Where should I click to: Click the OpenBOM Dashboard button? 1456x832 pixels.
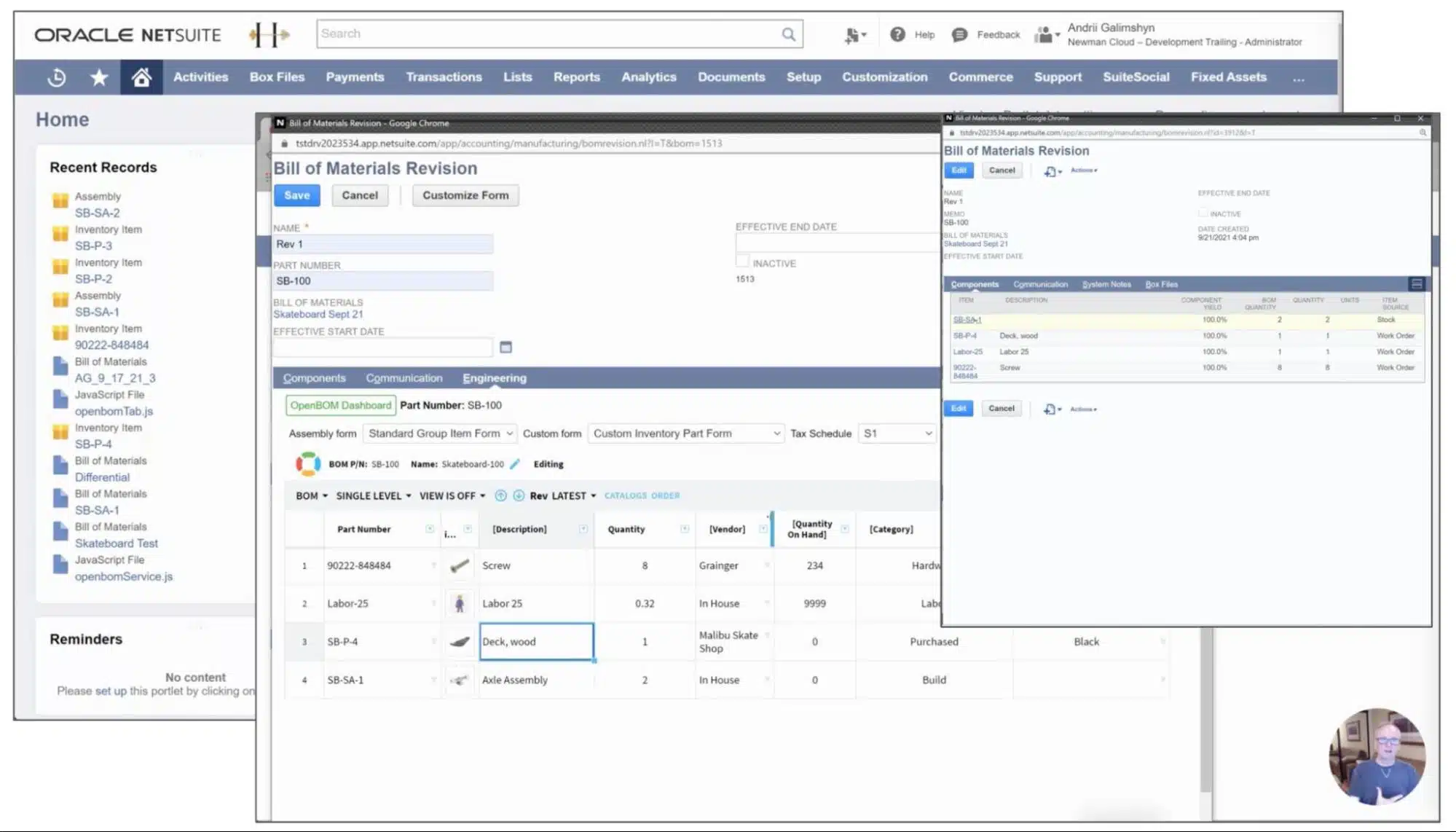point(340,405)
